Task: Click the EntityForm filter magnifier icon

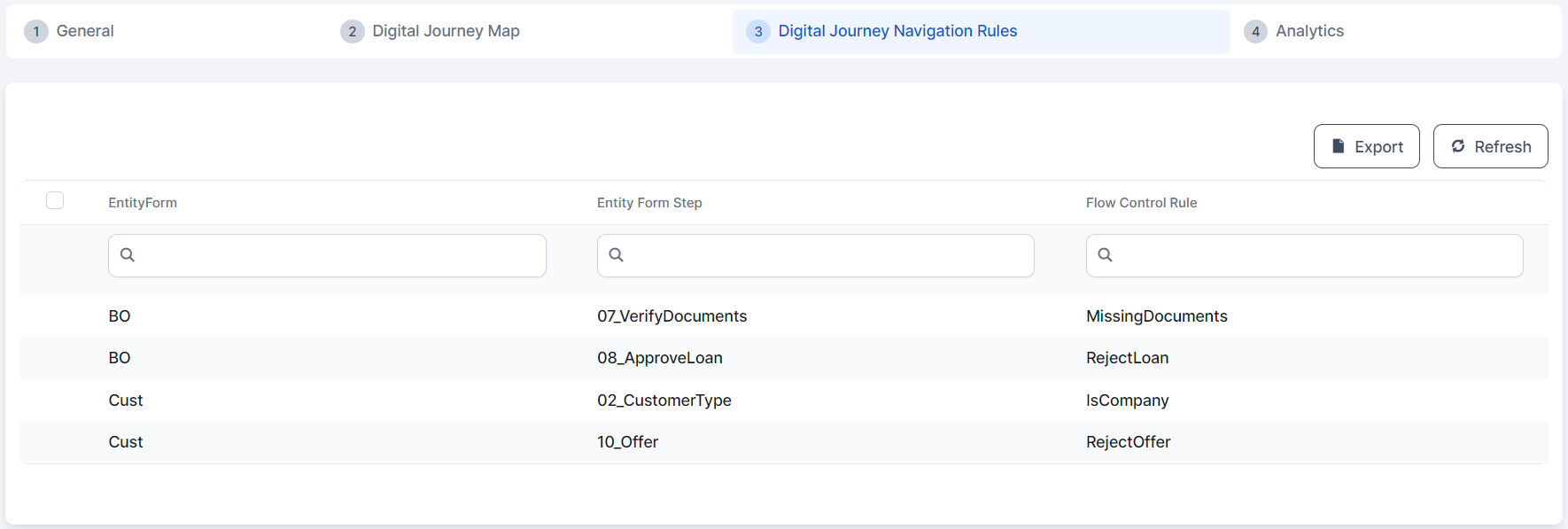Action: tap(128, 255)
